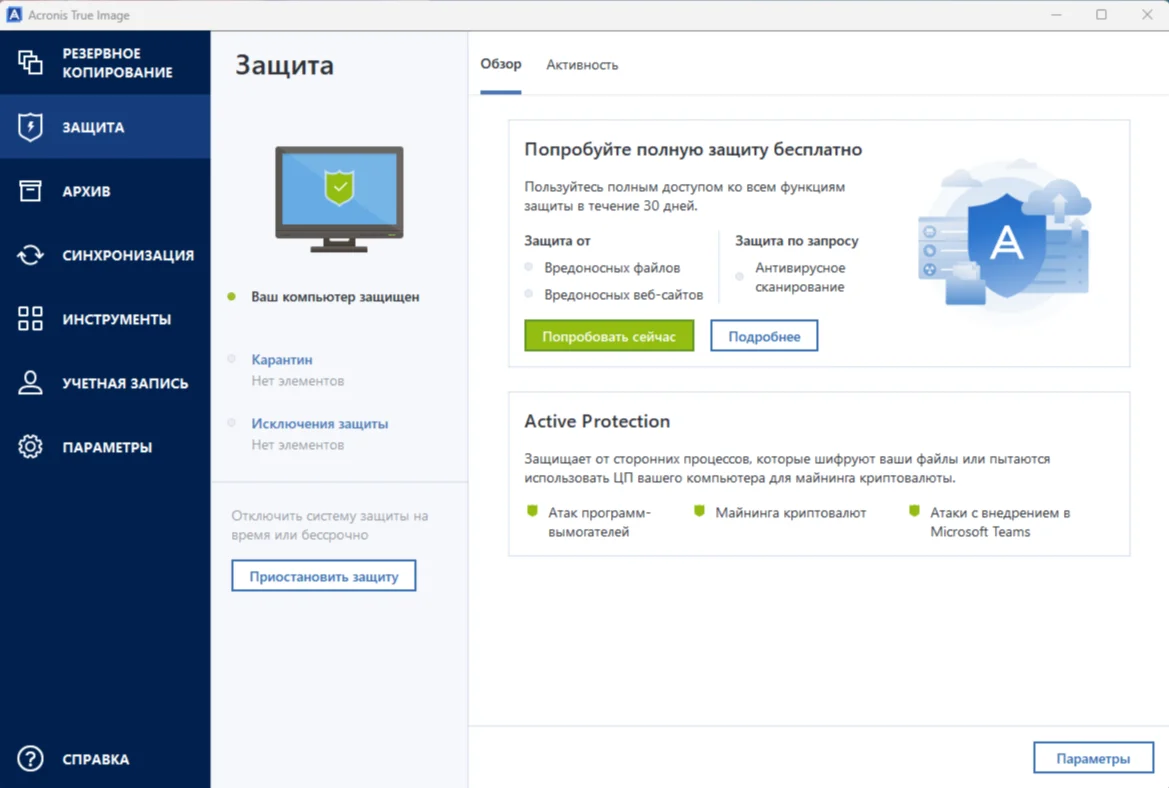The image size is (1169, 788).
Task: Open the Резервное копирование section label
Action: tap(117, 63)
